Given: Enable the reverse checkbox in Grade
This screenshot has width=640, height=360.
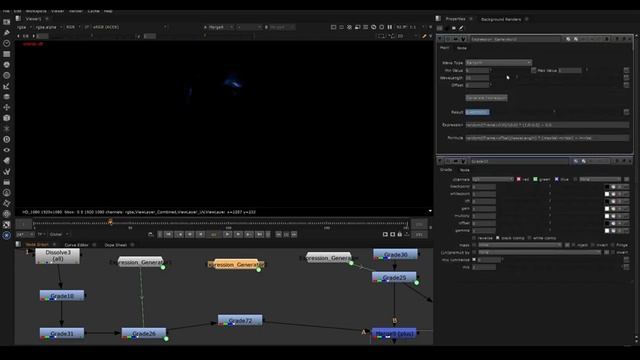Looking at the screenshot, I should [x=474, y=238].
